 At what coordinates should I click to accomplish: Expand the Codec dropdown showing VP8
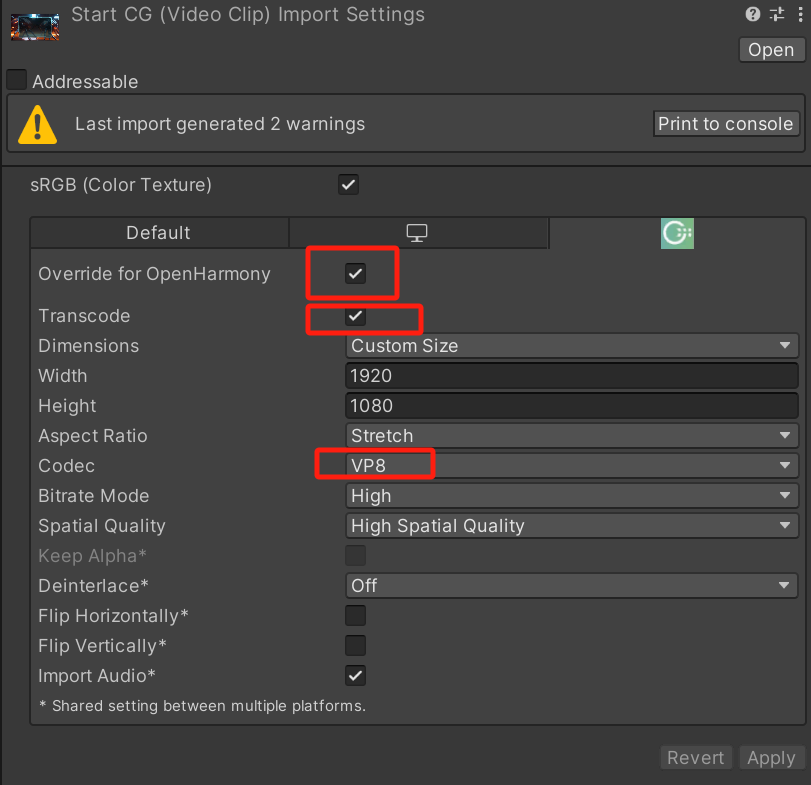[x=571, y=466]
